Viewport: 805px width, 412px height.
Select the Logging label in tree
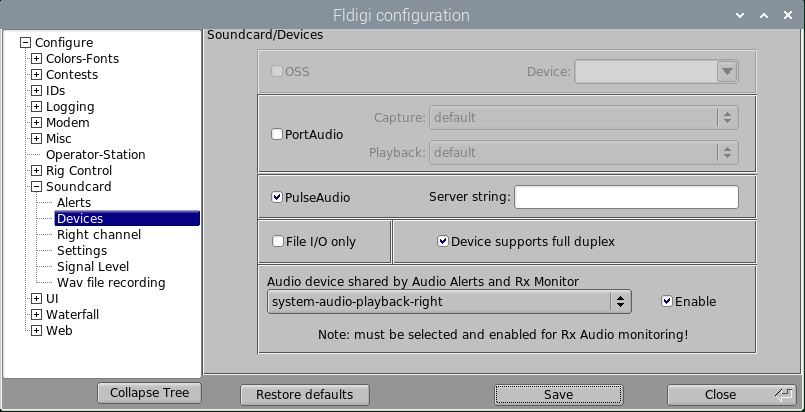(x=70, y=107)
